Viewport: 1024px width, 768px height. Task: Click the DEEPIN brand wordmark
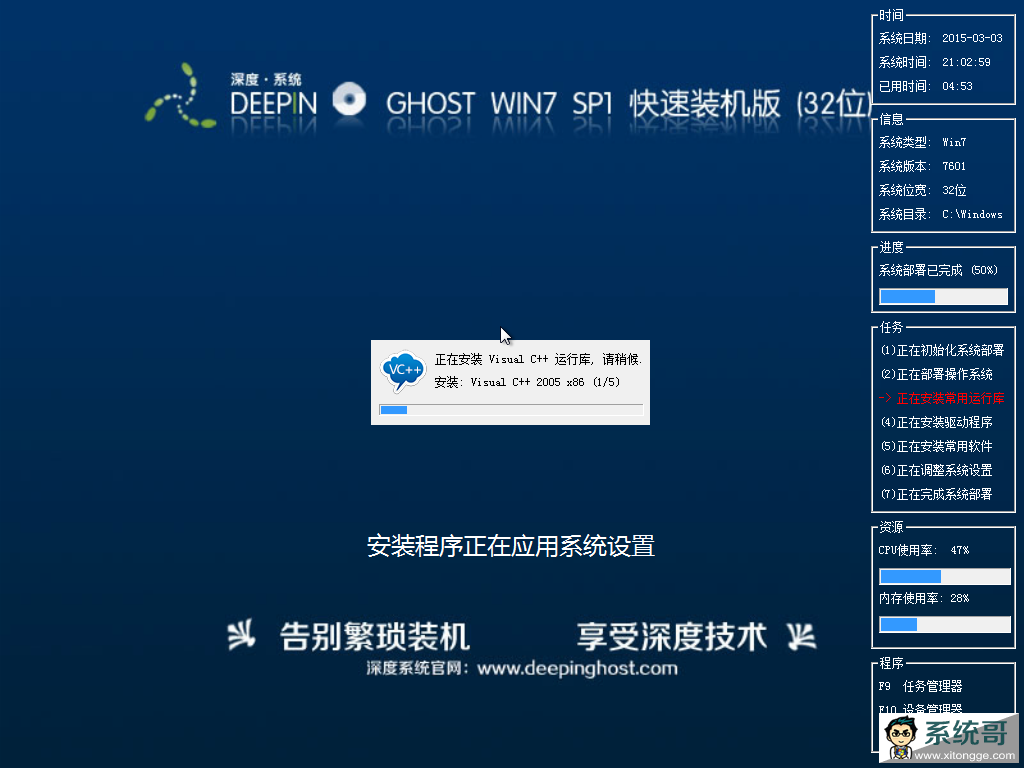pos(274,104)
